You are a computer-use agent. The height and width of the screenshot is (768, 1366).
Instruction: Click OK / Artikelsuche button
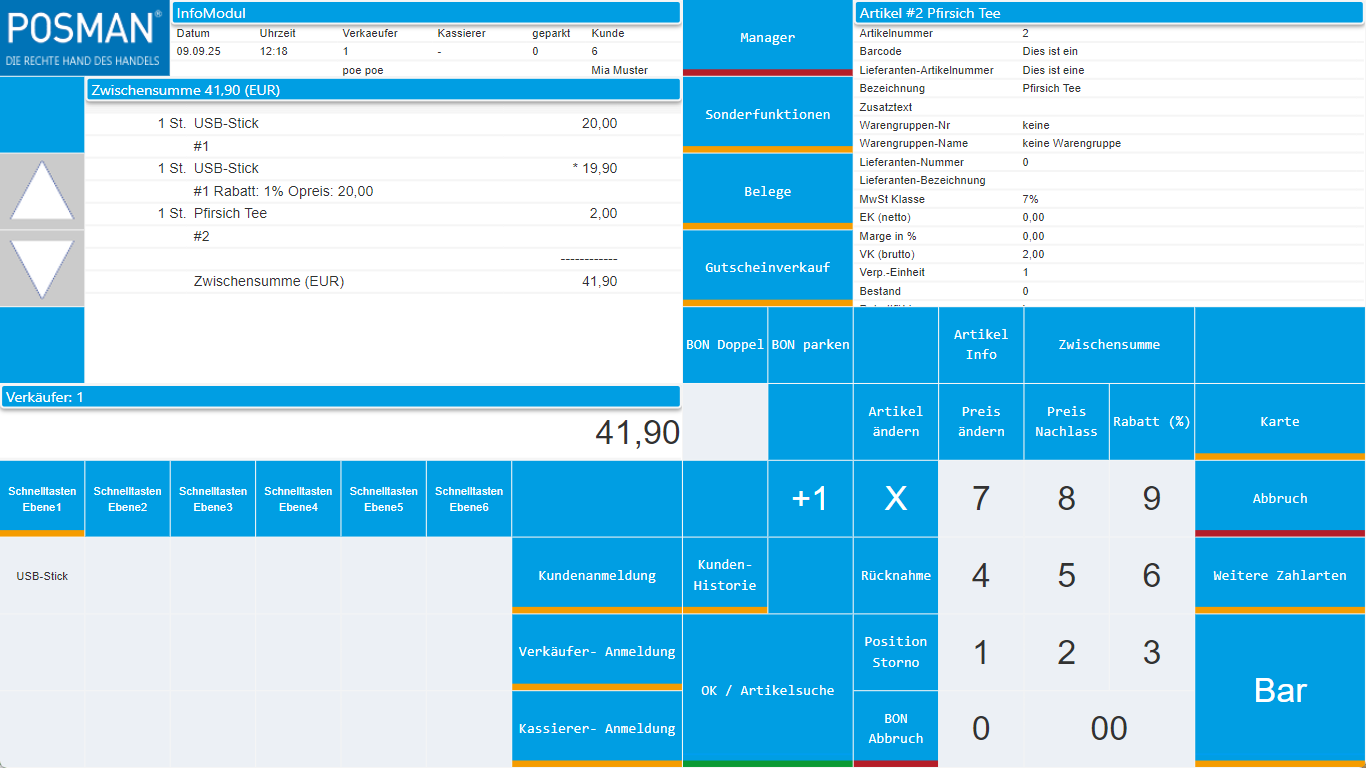click(x=767, y=690)
